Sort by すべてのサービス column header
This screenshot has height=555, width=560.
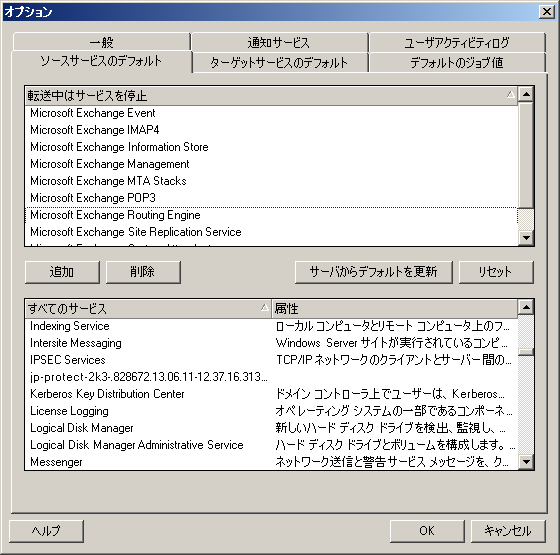pyautogui.click(x=148, y=309)
